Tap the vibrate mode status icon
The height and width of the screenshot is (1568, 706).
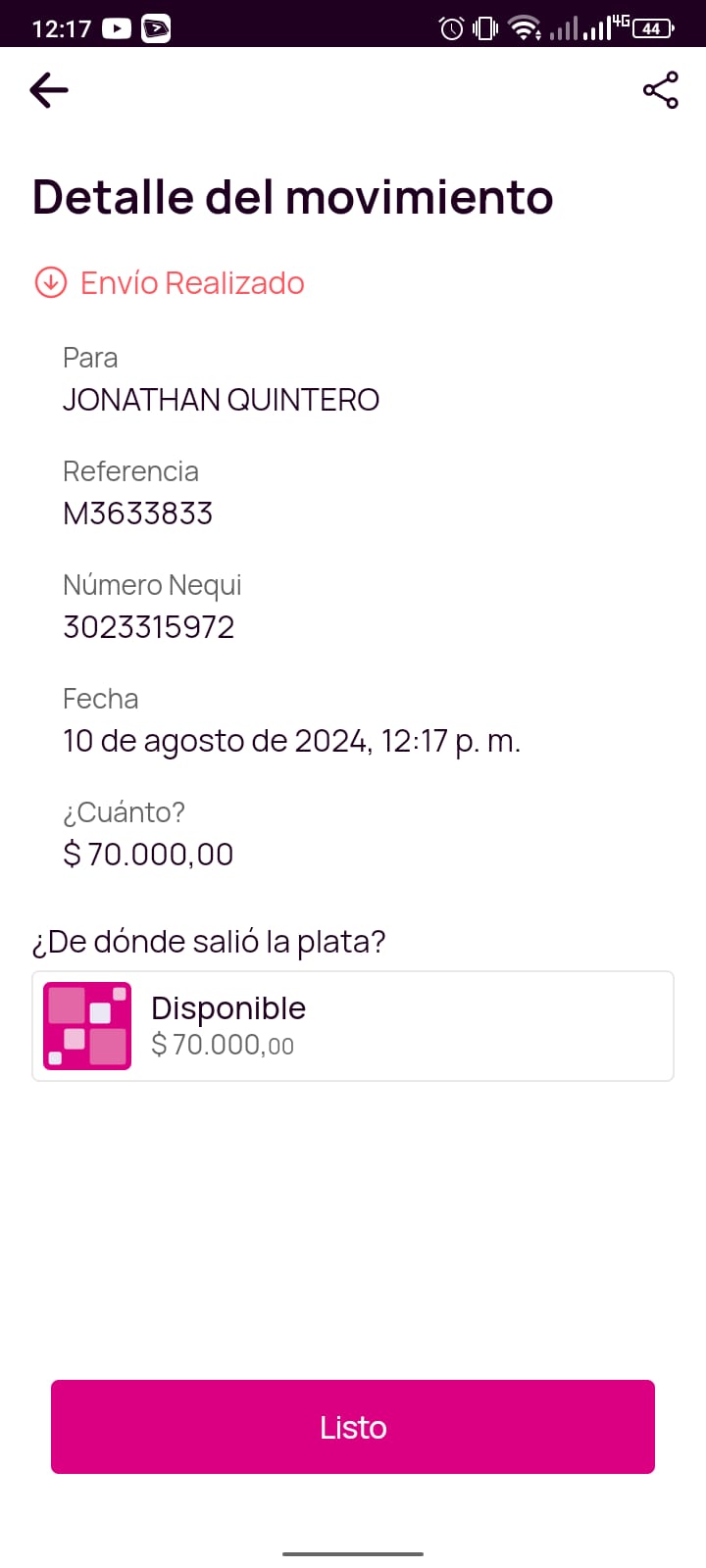485,28
